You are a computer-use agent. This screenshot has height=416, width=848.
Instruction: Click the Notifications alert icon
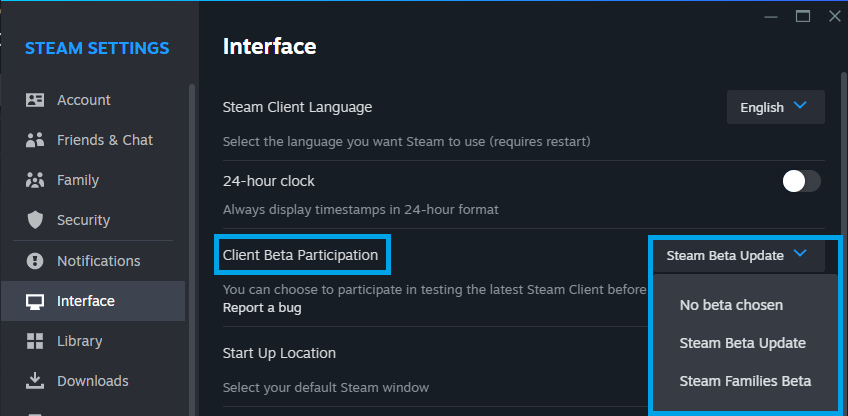coord(35,261)
